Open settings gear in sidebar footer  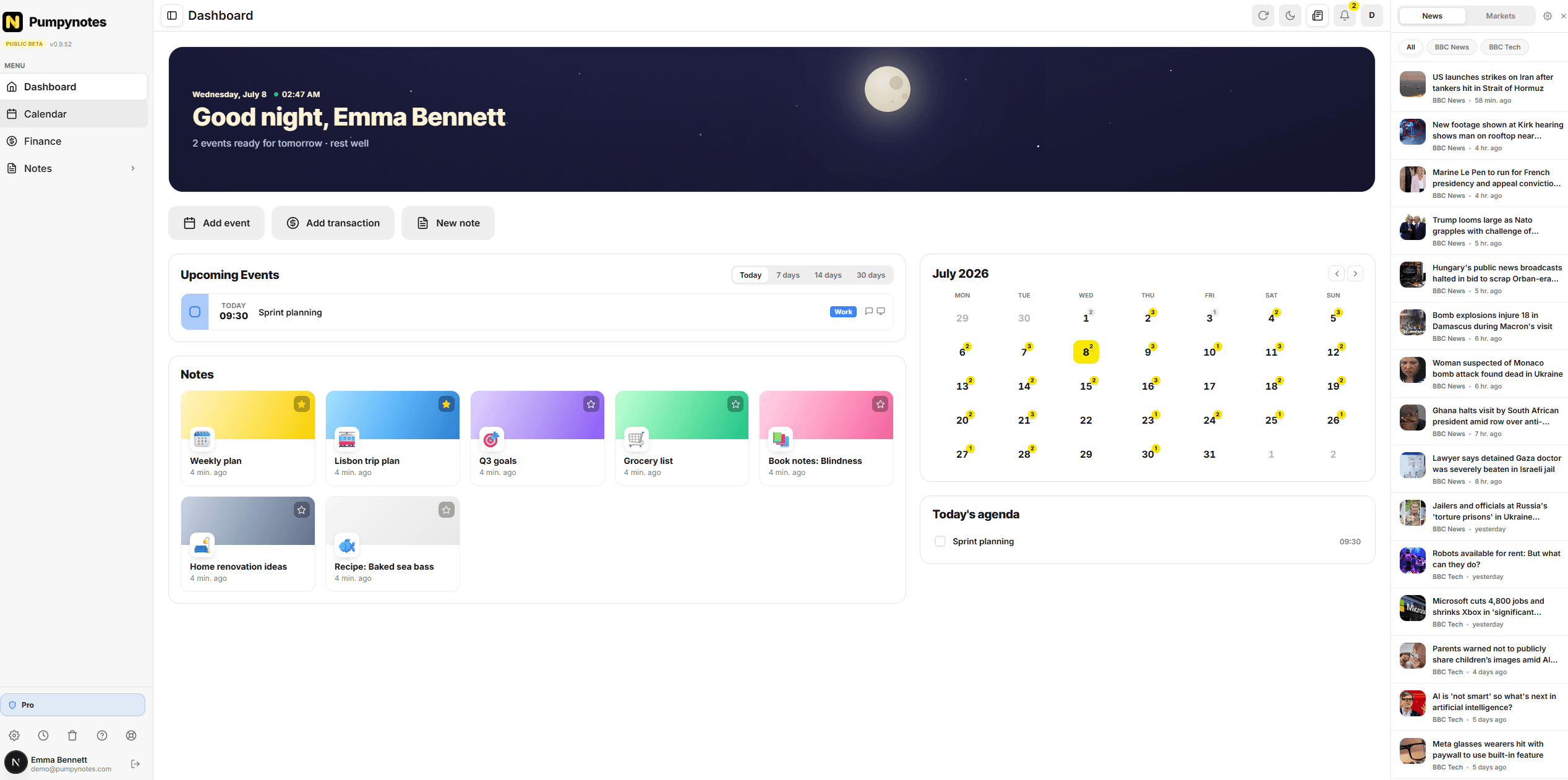point(14,735)
